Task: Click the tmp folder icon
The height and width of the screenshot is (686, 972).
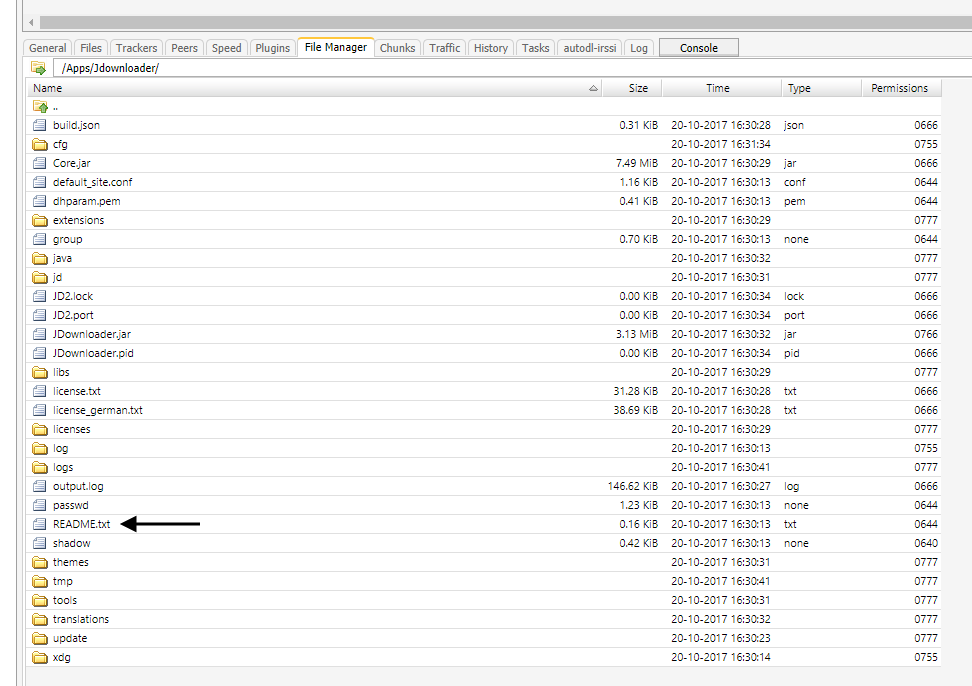Action: pos(40,581)
